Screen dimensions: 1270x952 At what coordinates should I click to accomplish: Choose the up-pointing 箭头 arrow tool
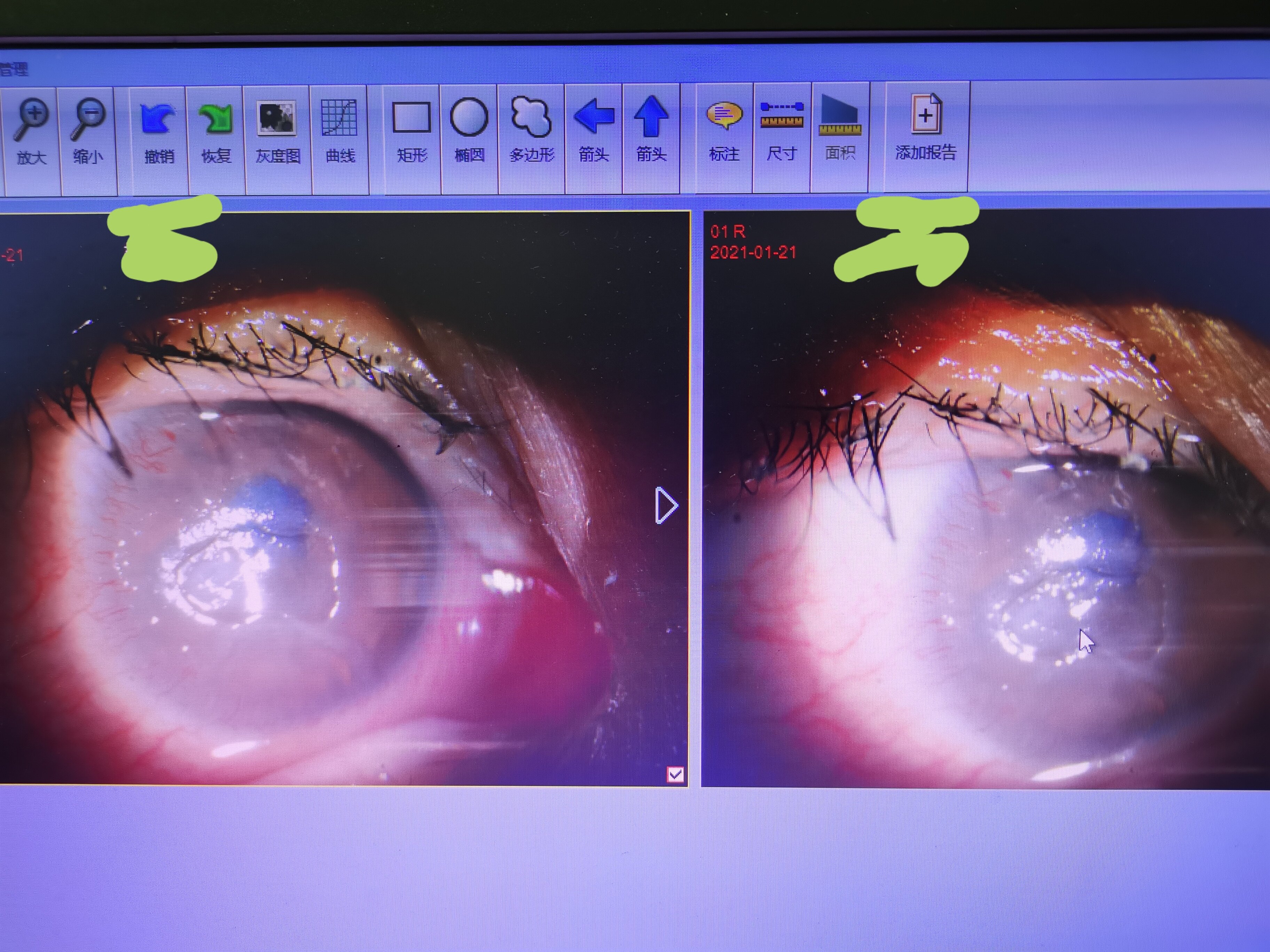click(x=651, y=117)
